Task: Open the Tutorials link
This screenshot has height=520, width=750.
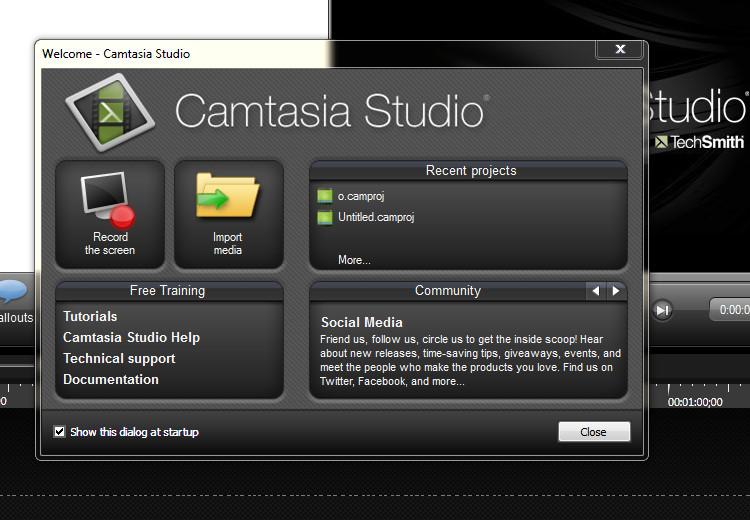Action: [90, 316]
